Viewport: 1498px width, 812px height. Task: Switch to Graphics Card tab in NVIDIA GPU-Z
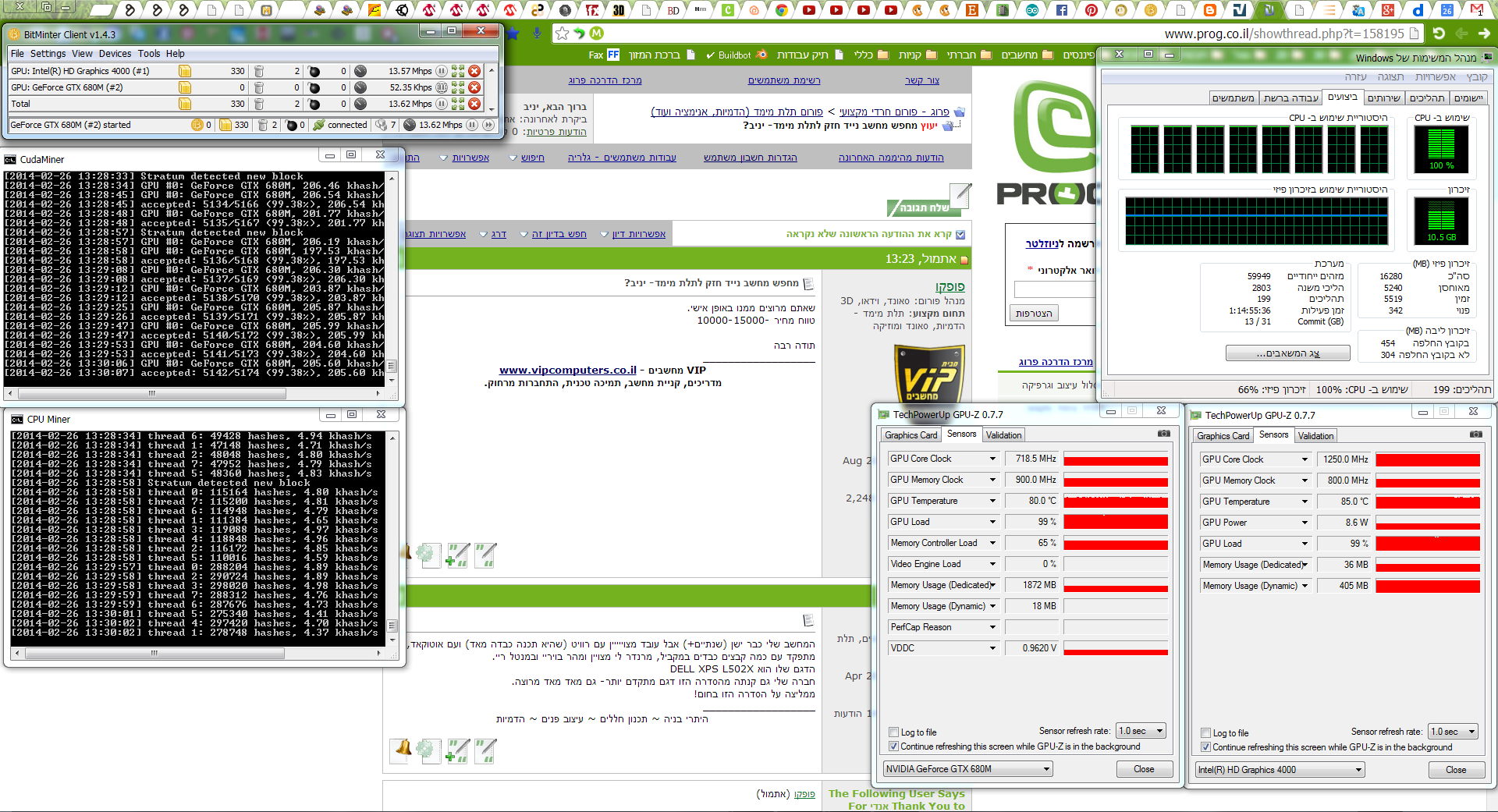pyautogui.click(x=911, y=435)
